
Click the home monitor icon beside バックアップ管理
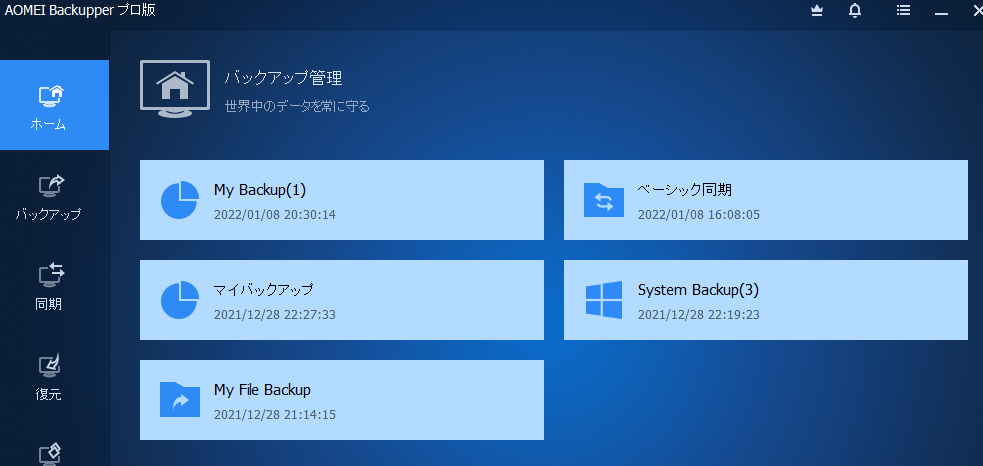click(175, 89)
